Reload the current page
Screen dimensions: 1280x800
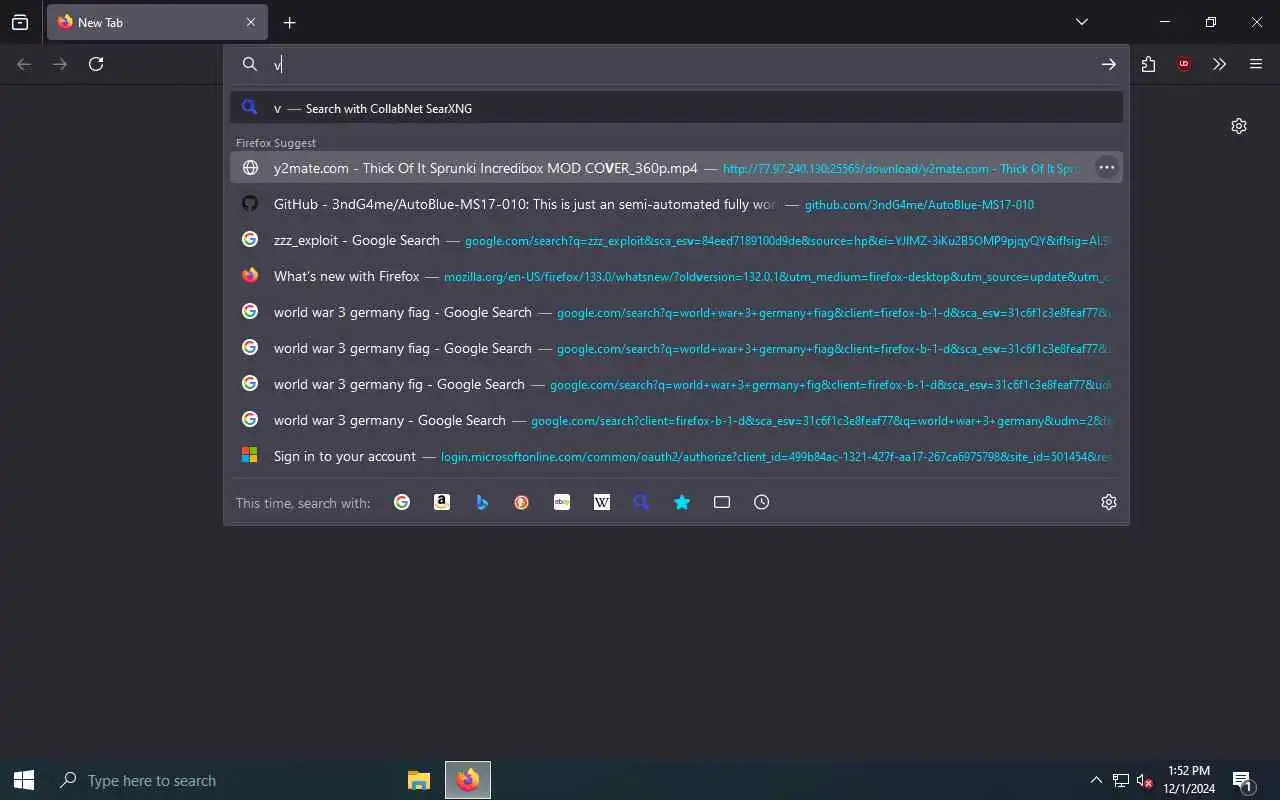click(x=96, y=64)
